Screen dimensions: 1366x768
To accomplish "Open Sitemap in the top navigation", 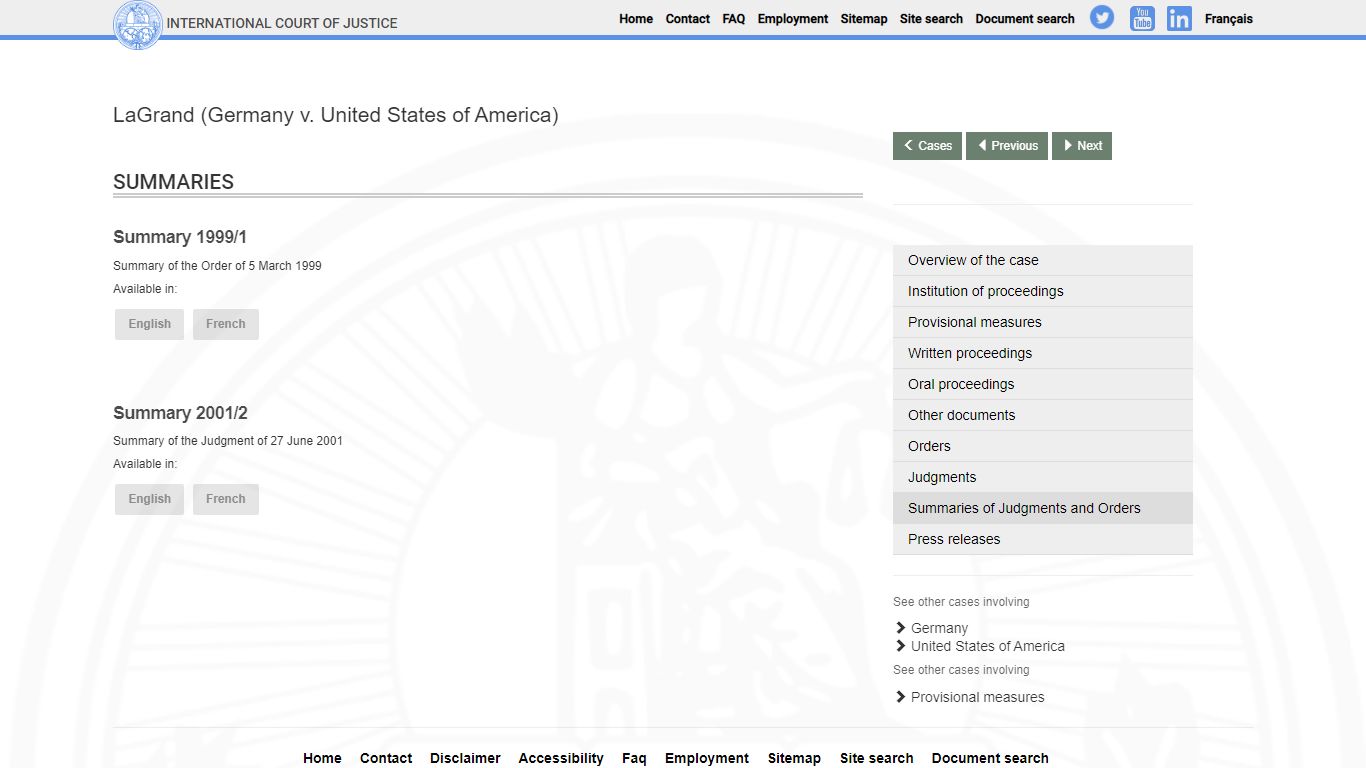I will tap(864, 19).
